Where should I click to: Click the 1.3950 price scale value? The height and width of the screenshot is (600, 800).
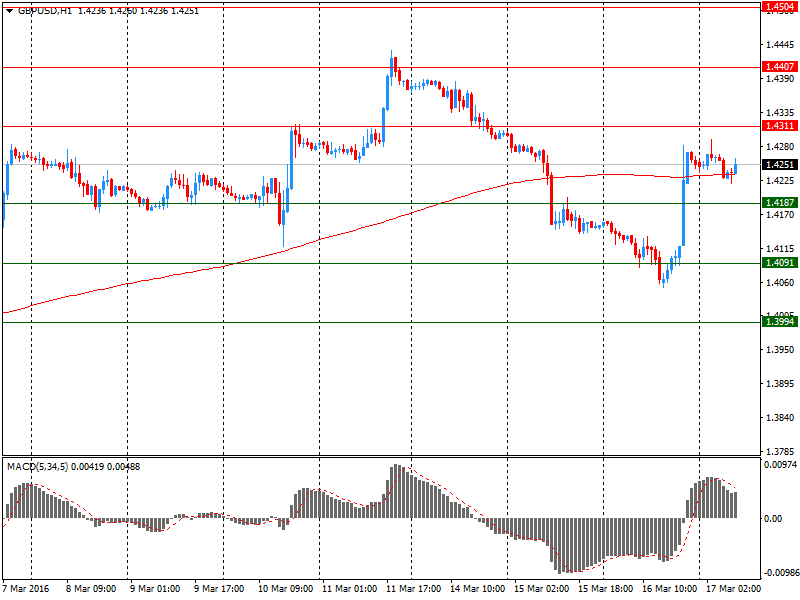click(781, 349)
